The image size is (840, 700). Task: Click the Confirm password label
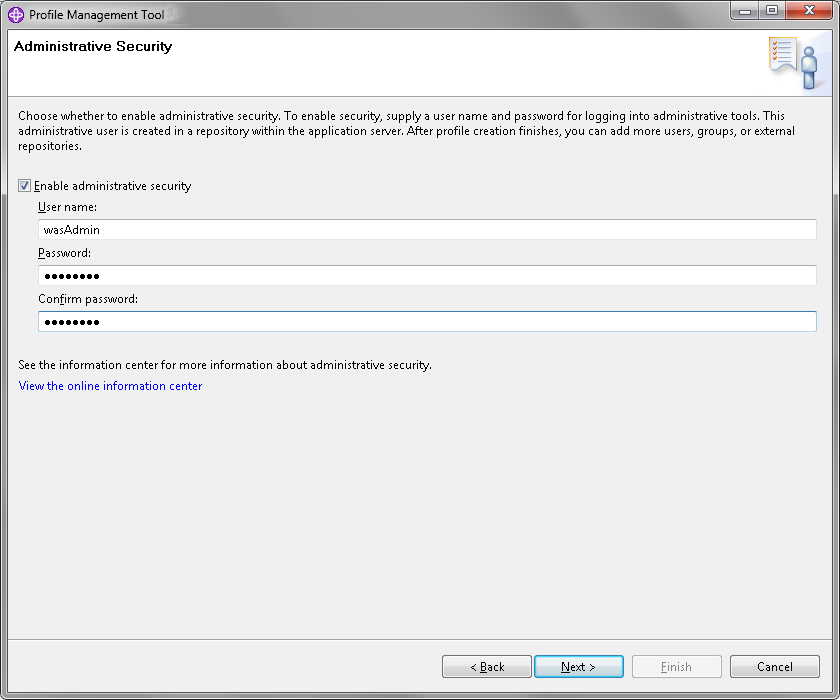tap(88, 299)
